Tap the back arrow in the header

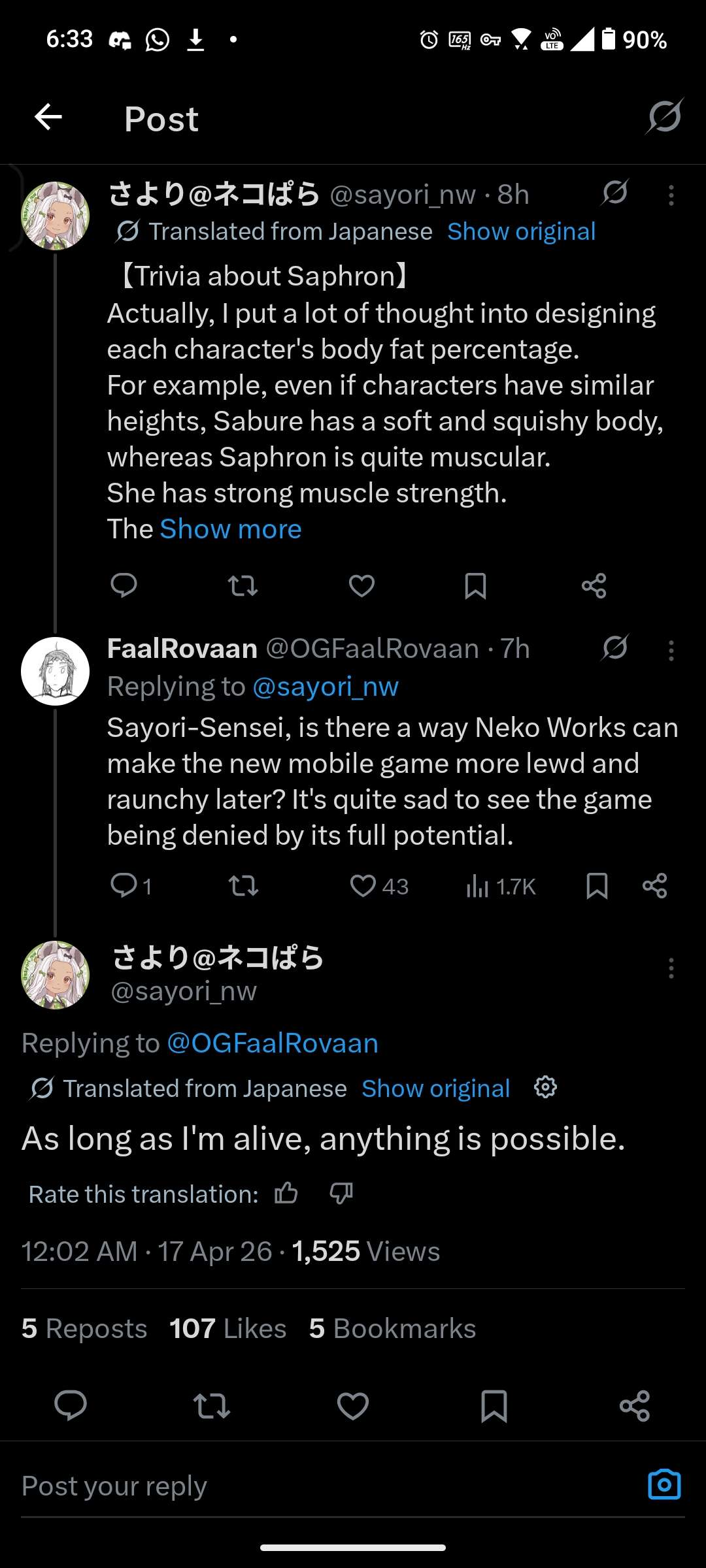tap(48, 118)
